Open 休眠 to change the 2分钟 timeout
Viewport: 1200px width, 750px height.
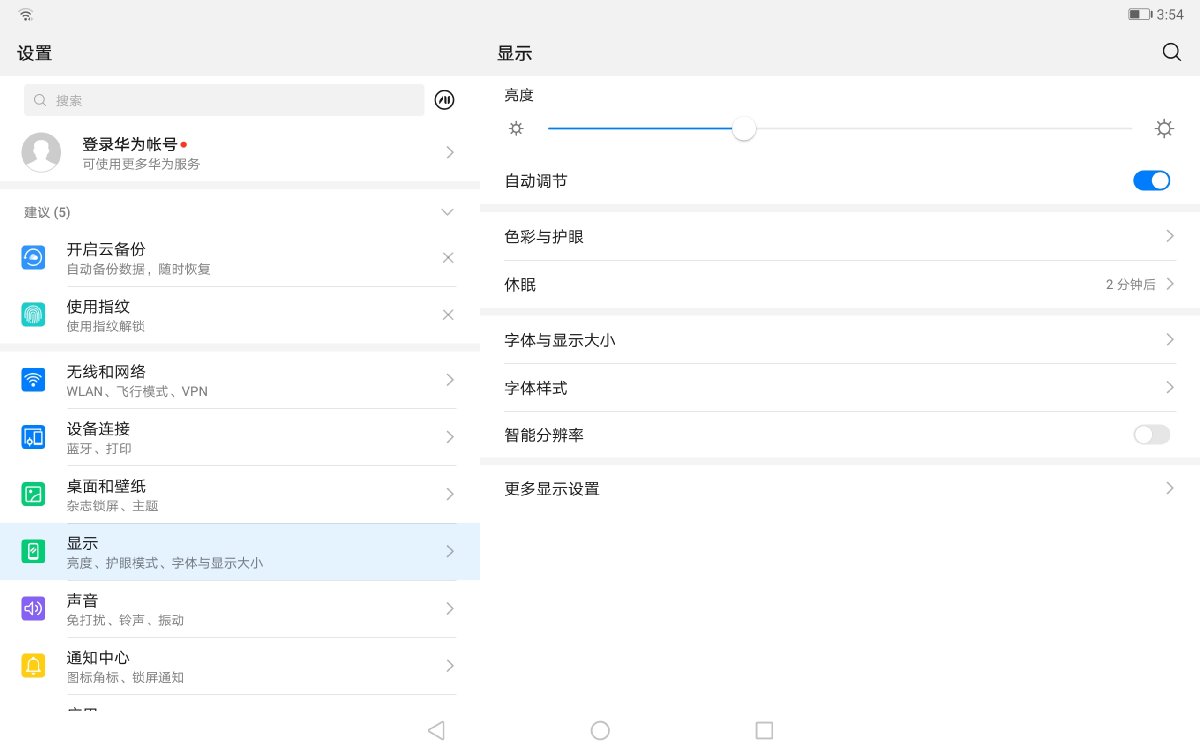840,284
